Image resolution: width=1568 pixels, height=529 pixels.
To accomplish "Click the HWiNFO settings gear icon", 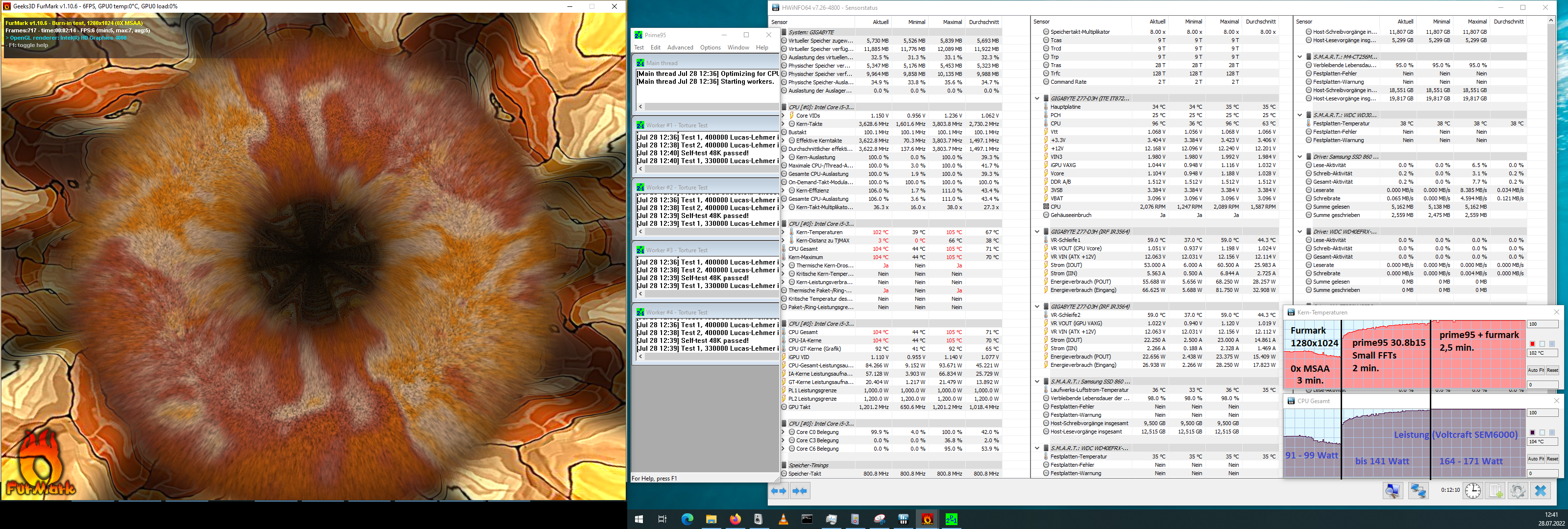I will (x=1518, y=491).
